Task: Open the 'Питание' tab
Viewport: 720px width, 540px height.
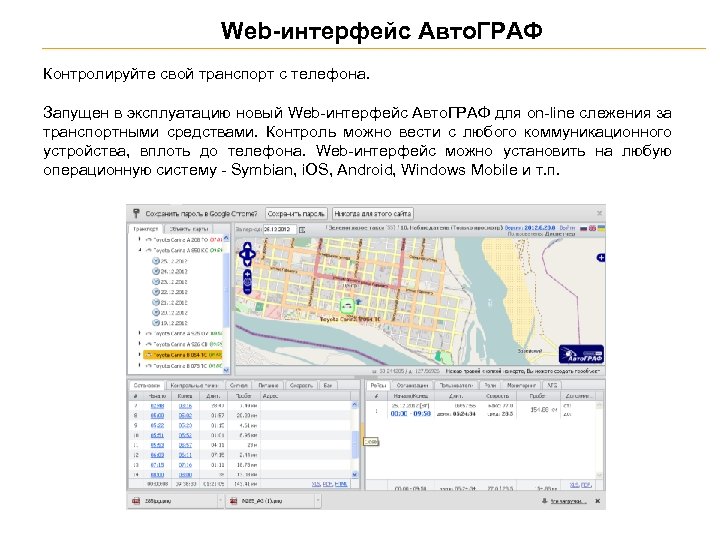Action: point(268,385)
